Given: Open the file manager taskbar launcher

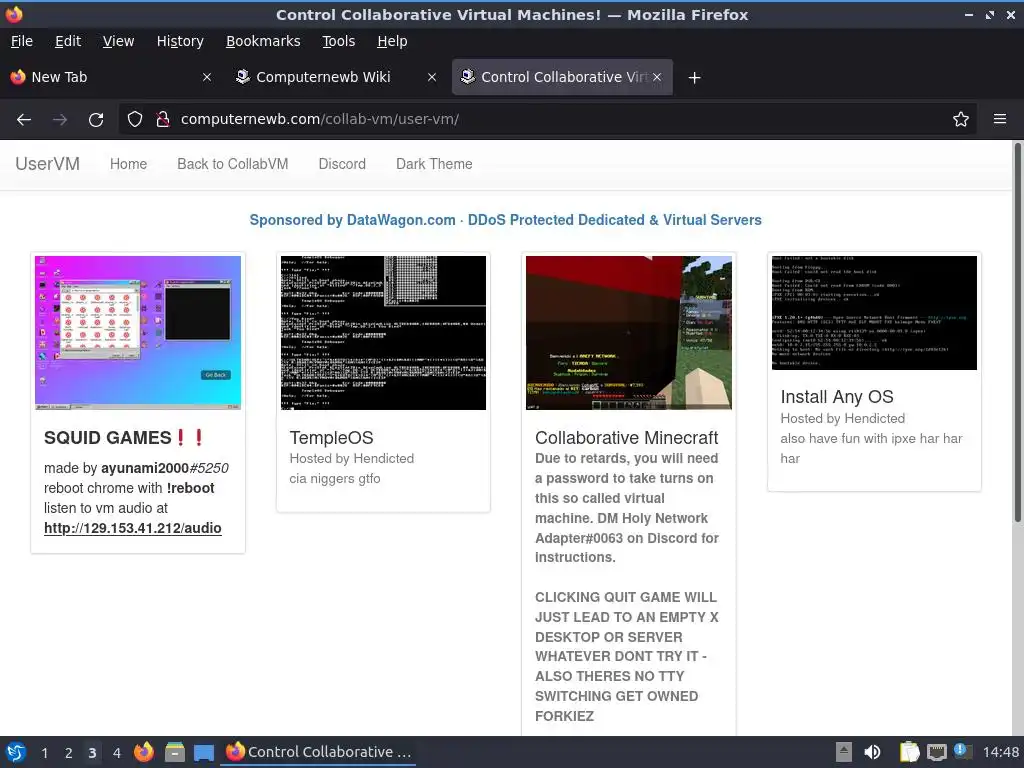Looking at the screenshot, I should [174, 752].
